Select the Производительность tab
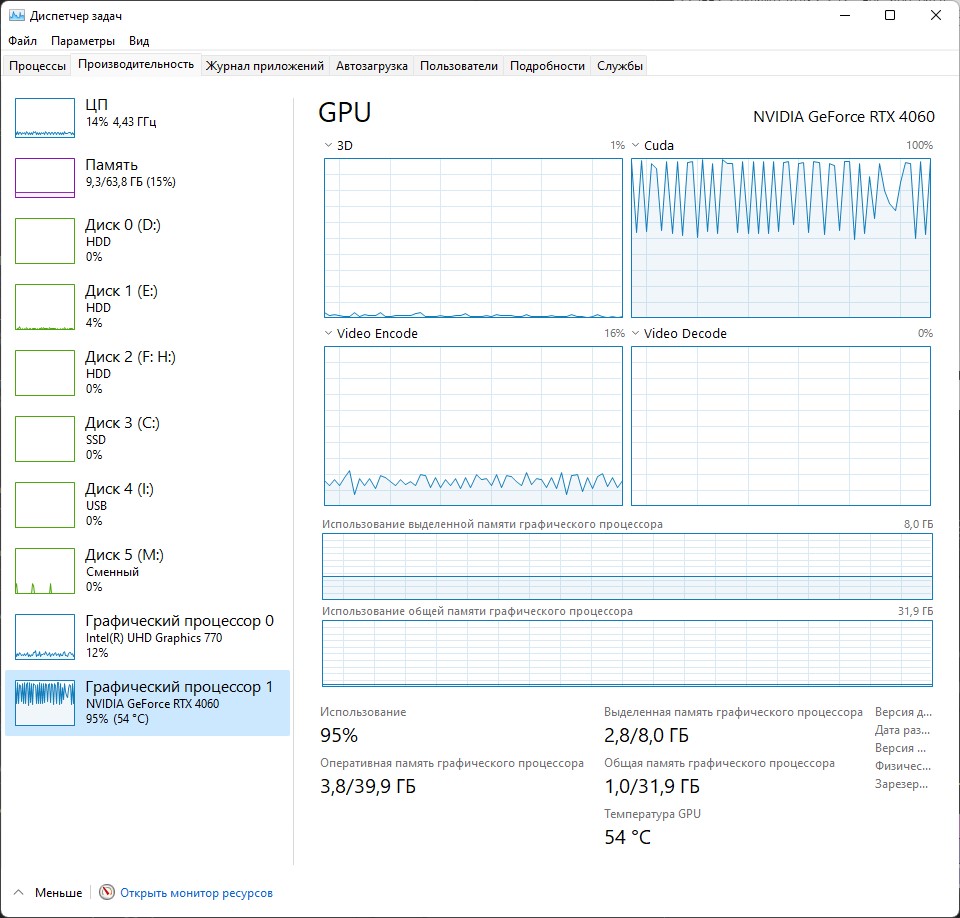This screenshot has height=918, width=960. tap(136, 64)
